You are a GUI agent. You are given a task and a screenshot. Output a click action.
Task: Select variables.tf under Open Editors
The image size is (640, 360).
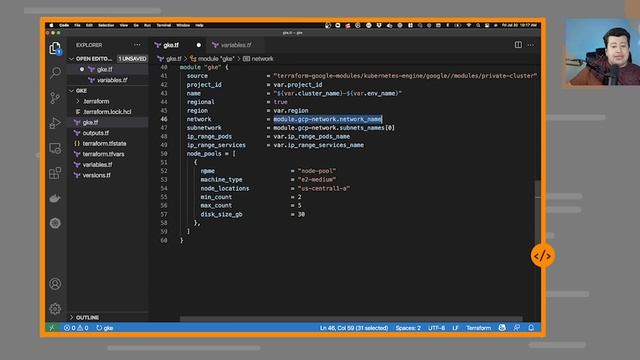pyautogui.click(x=112, y=80)
